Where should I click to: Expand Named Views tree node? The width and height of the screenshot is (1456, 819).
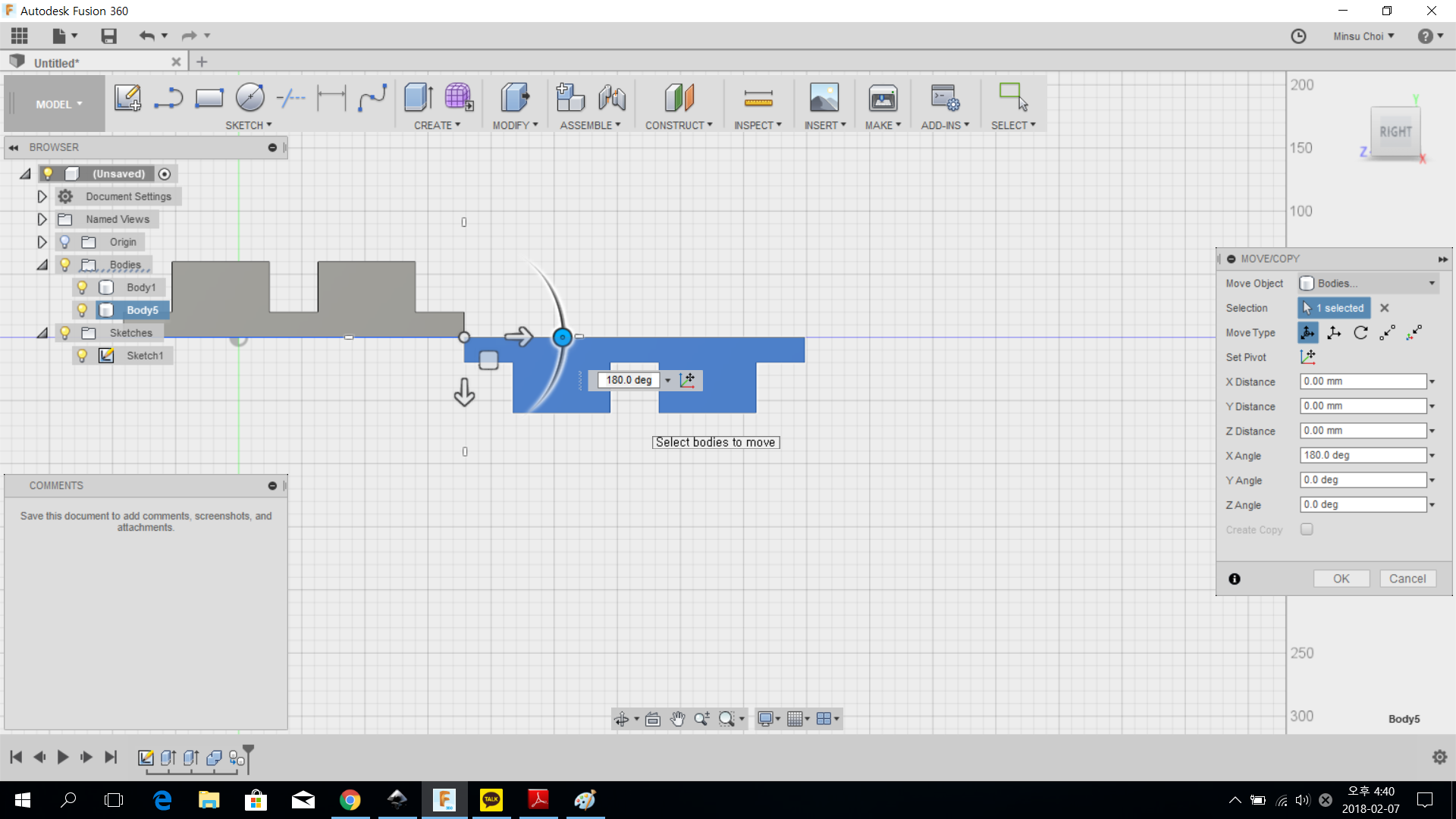click(x=42, y=219)
